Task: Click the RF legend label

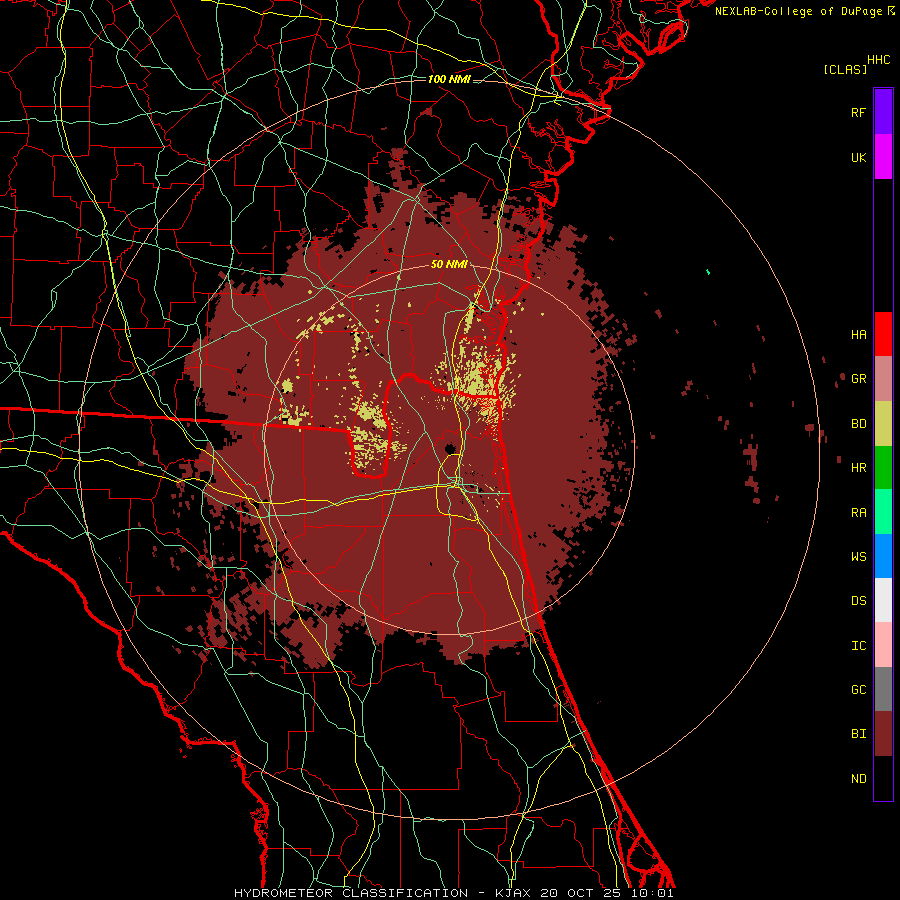Action: click(x=858, y=112)
